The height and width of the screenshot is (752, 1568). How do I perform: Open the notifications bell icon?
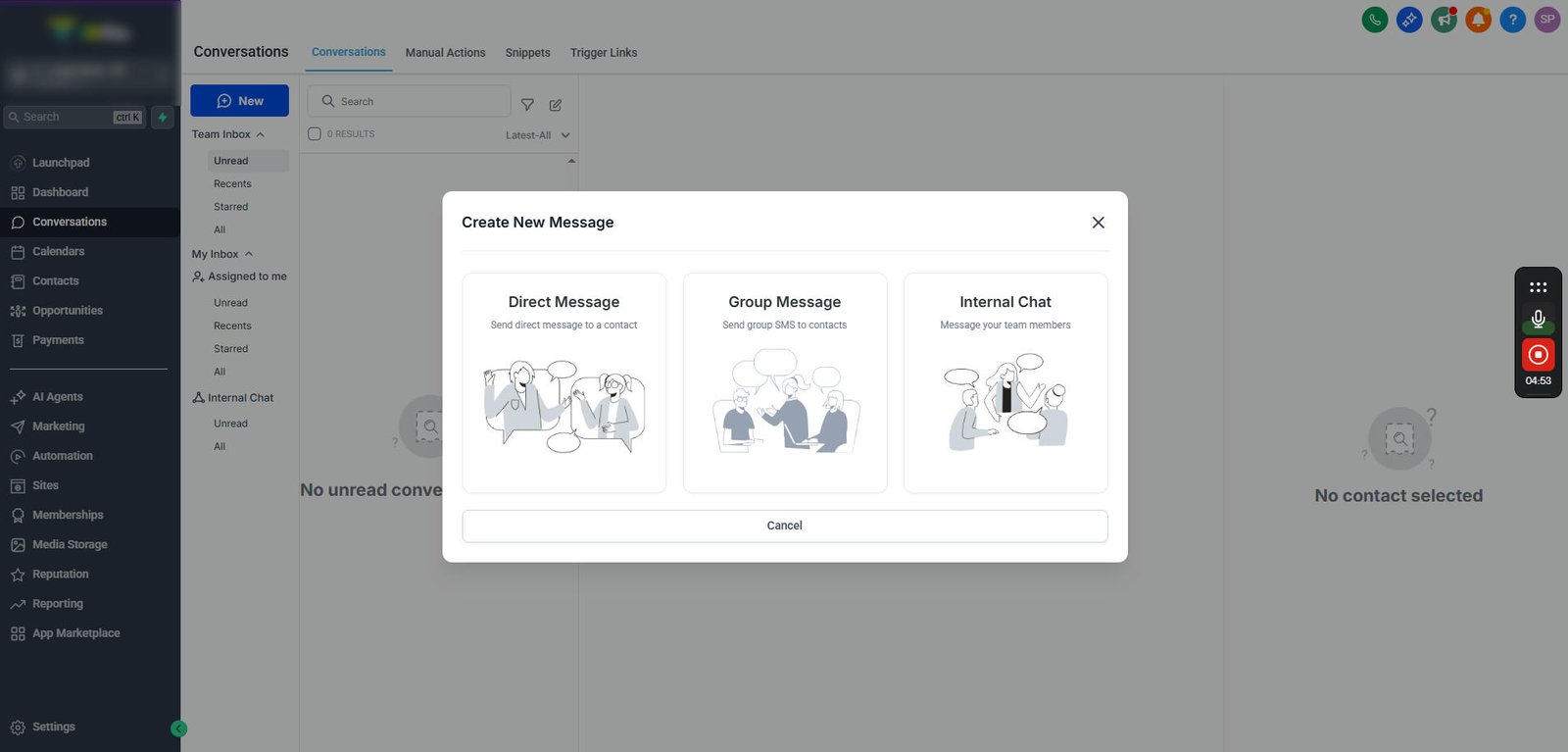1478,20
